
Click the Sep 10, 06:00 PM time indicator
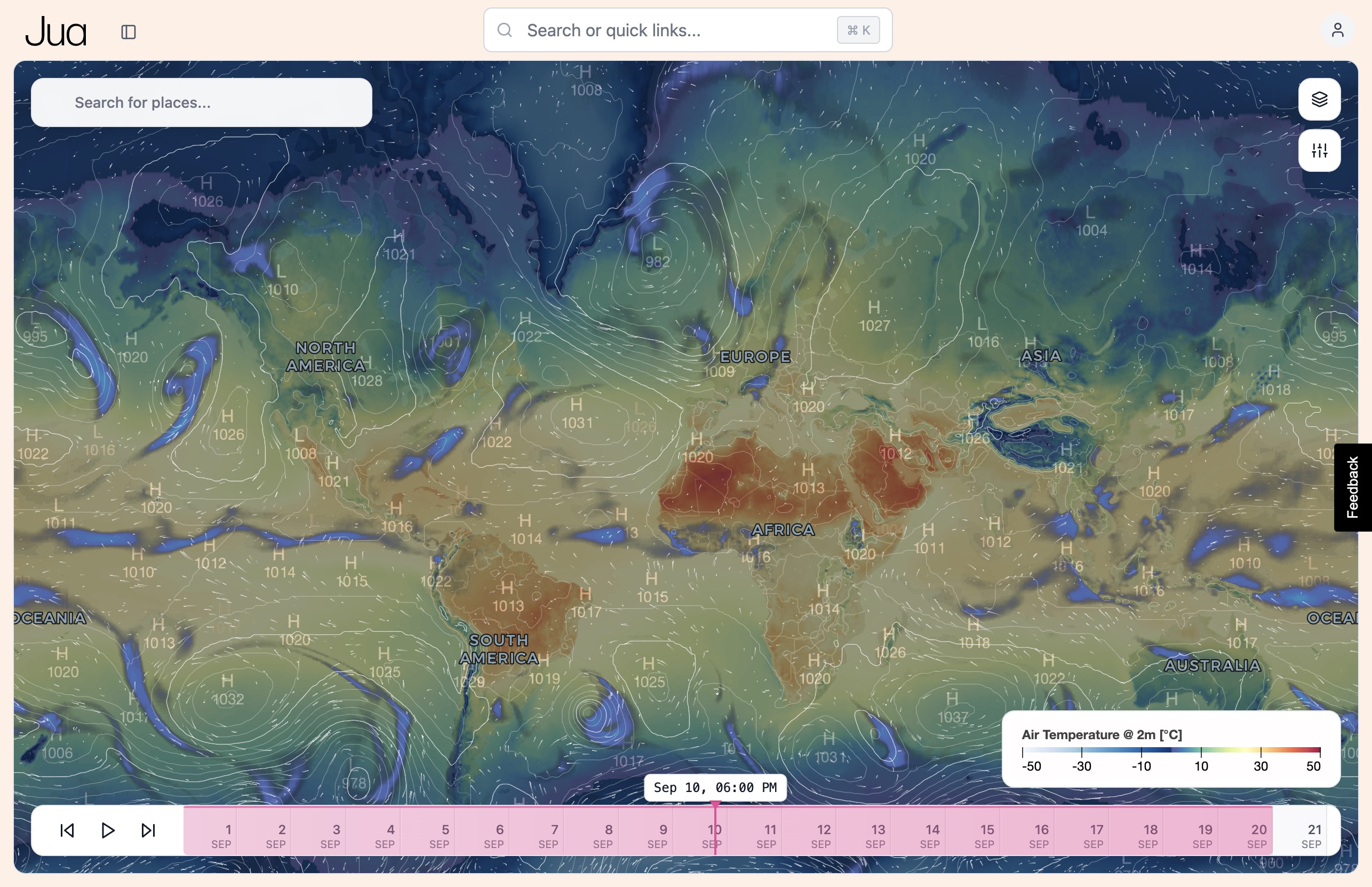pyautogui.click(x=715, y=787)
